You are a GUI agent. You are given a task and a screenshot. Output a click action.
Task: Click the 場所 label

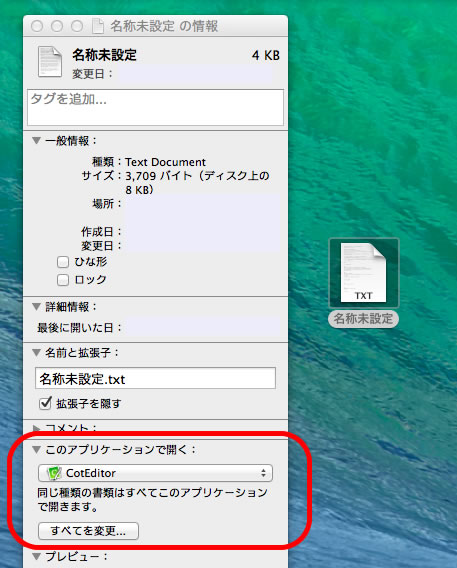pos(107,204)
